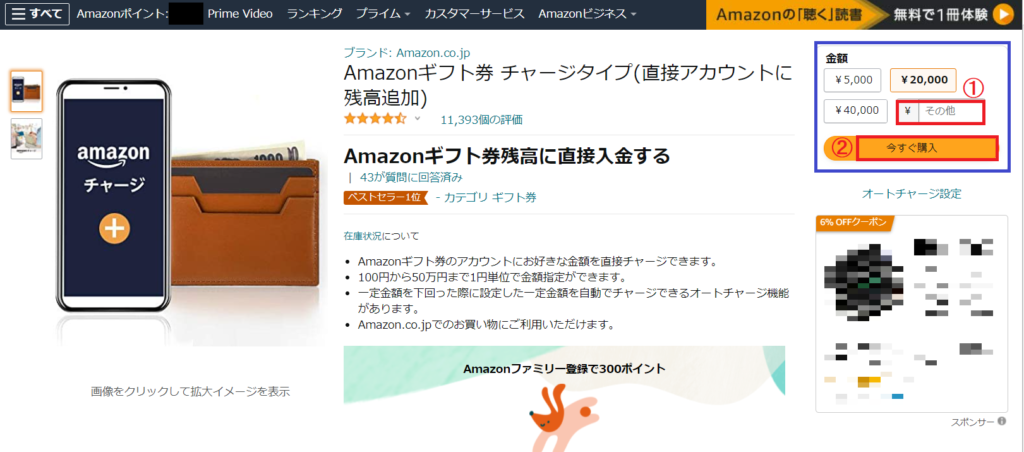Select the first product thumbnail

(x=27, y=91)
